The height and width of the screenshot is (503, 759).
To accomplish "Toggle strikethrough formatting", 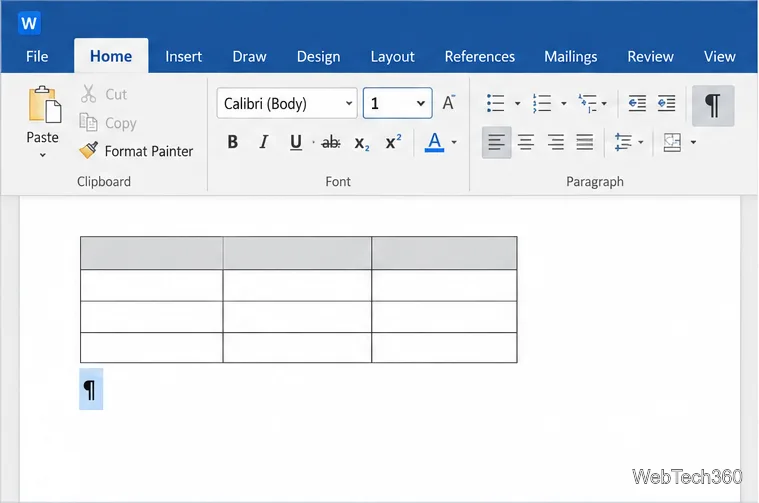I will pyautogui.click(x=331, y=142).
